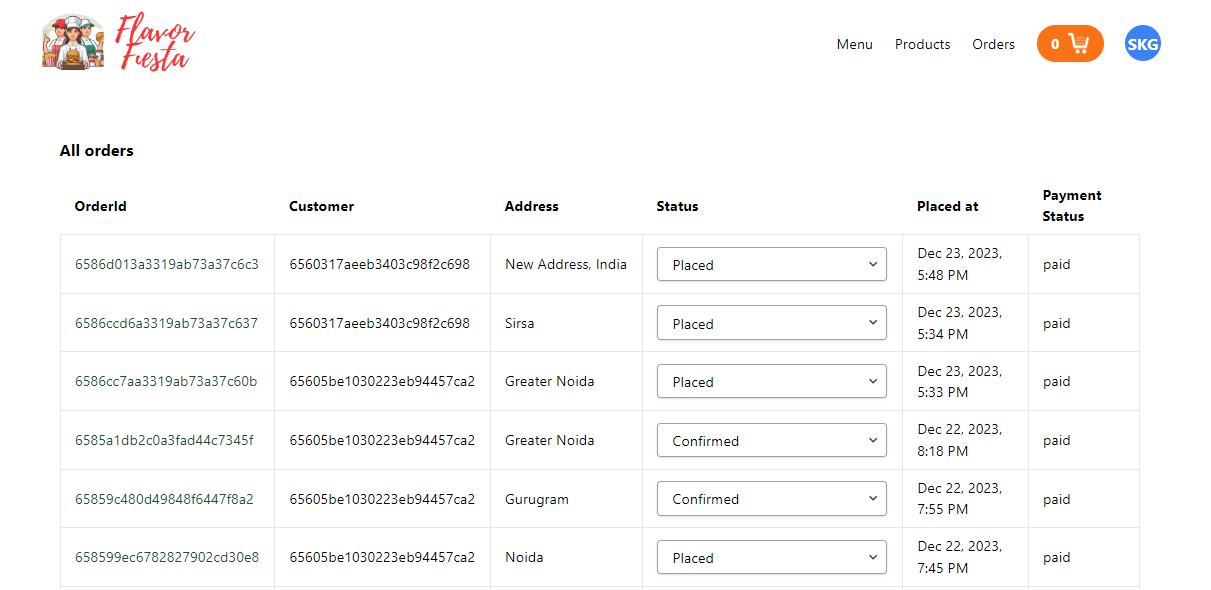Click paid status in the Noida row
This screenshot has height=590, width=1211.
coord(1057,557)
